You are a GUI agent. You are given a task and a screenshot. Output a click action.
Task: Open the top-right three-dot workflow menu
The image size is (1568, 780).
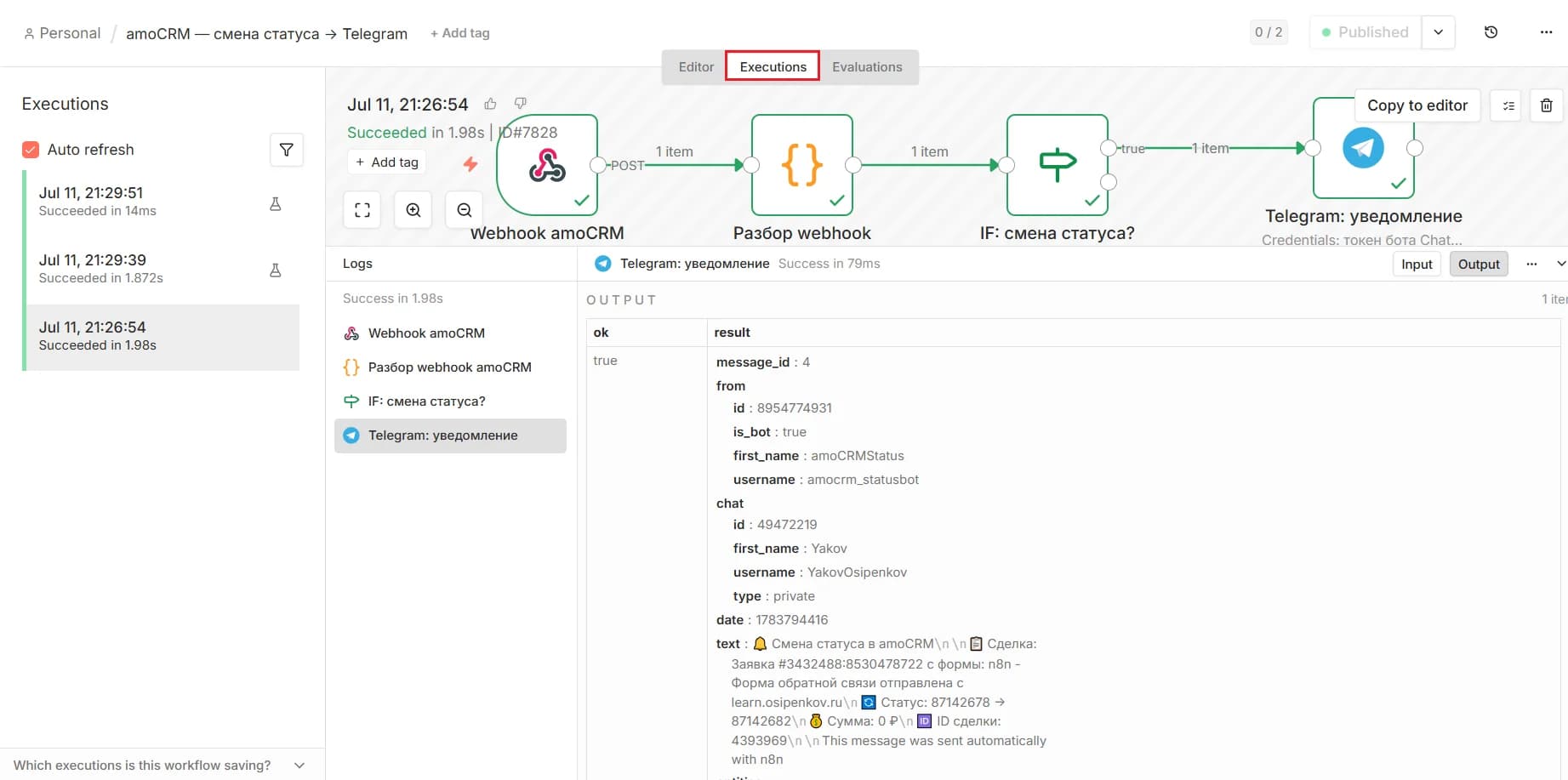click(x=1546, y=32)
